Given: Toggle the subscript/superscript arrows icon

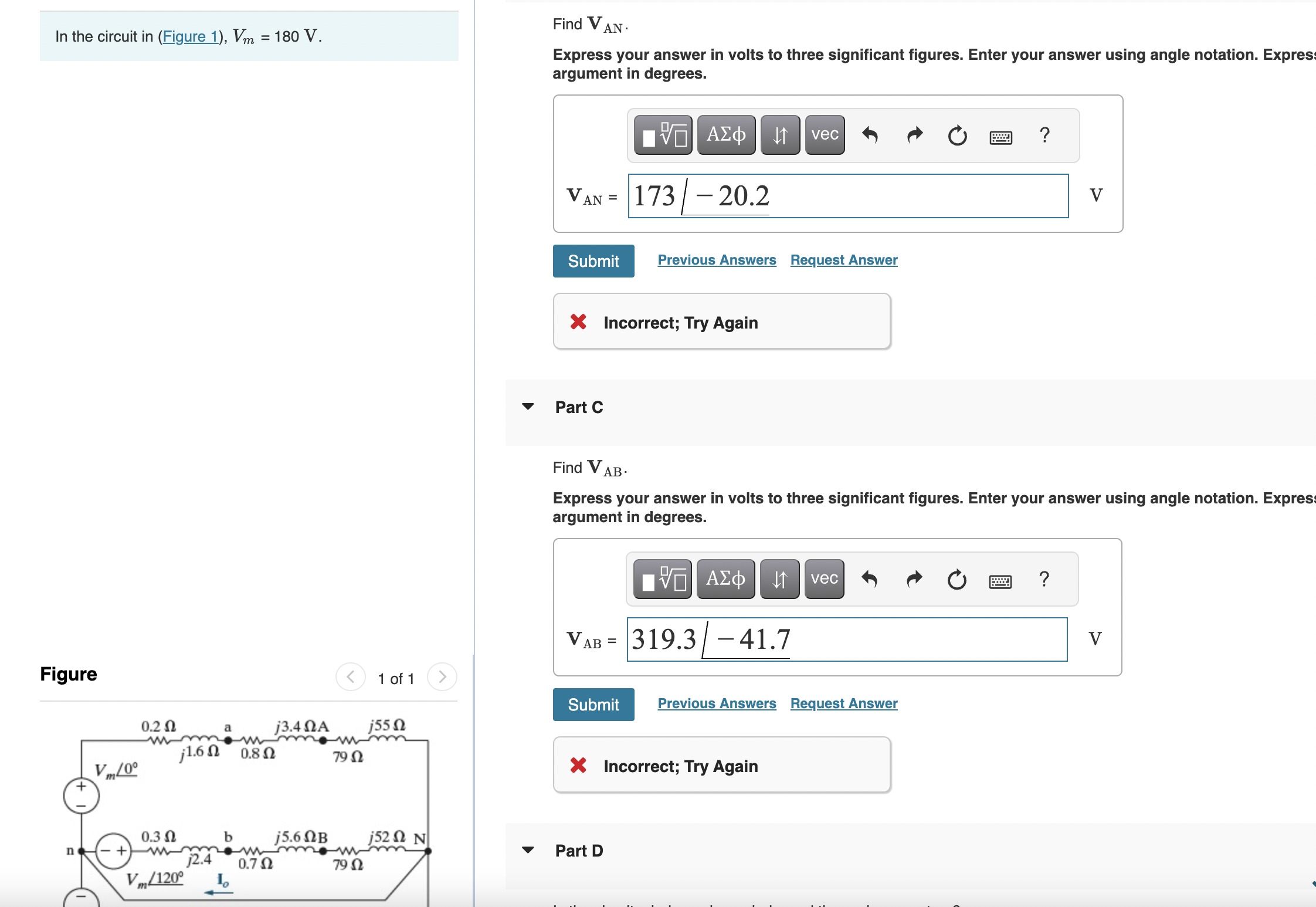Looking at the screenshot, I should 780,135.
